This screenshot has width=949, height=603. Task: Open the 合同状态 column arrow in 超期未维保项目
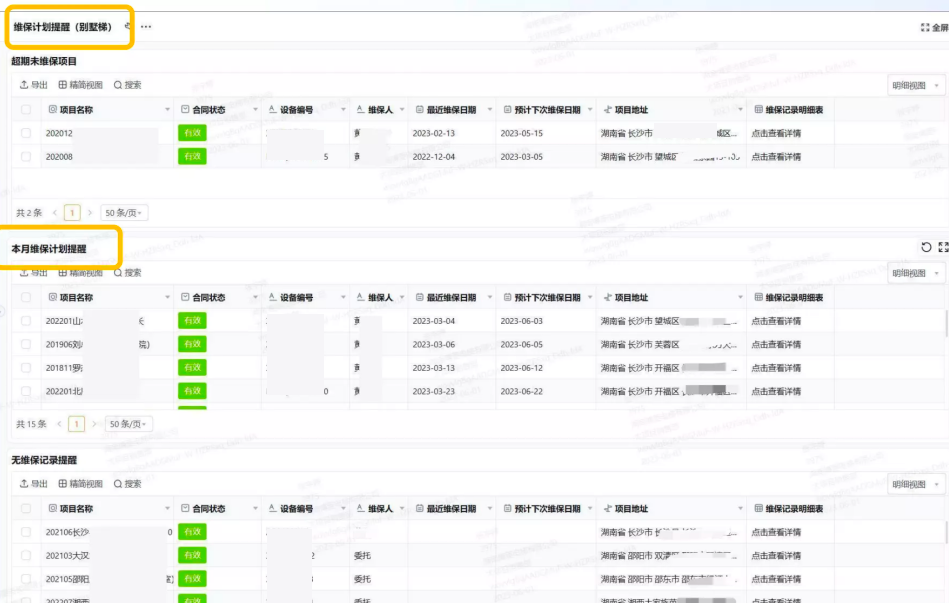255,110
